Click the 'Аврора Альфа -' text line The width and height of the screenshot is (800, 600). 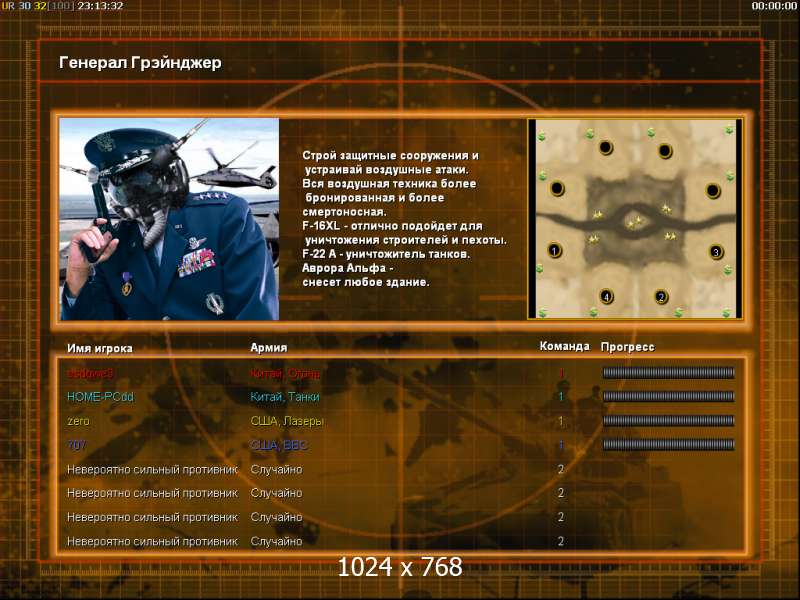point(348,268)
